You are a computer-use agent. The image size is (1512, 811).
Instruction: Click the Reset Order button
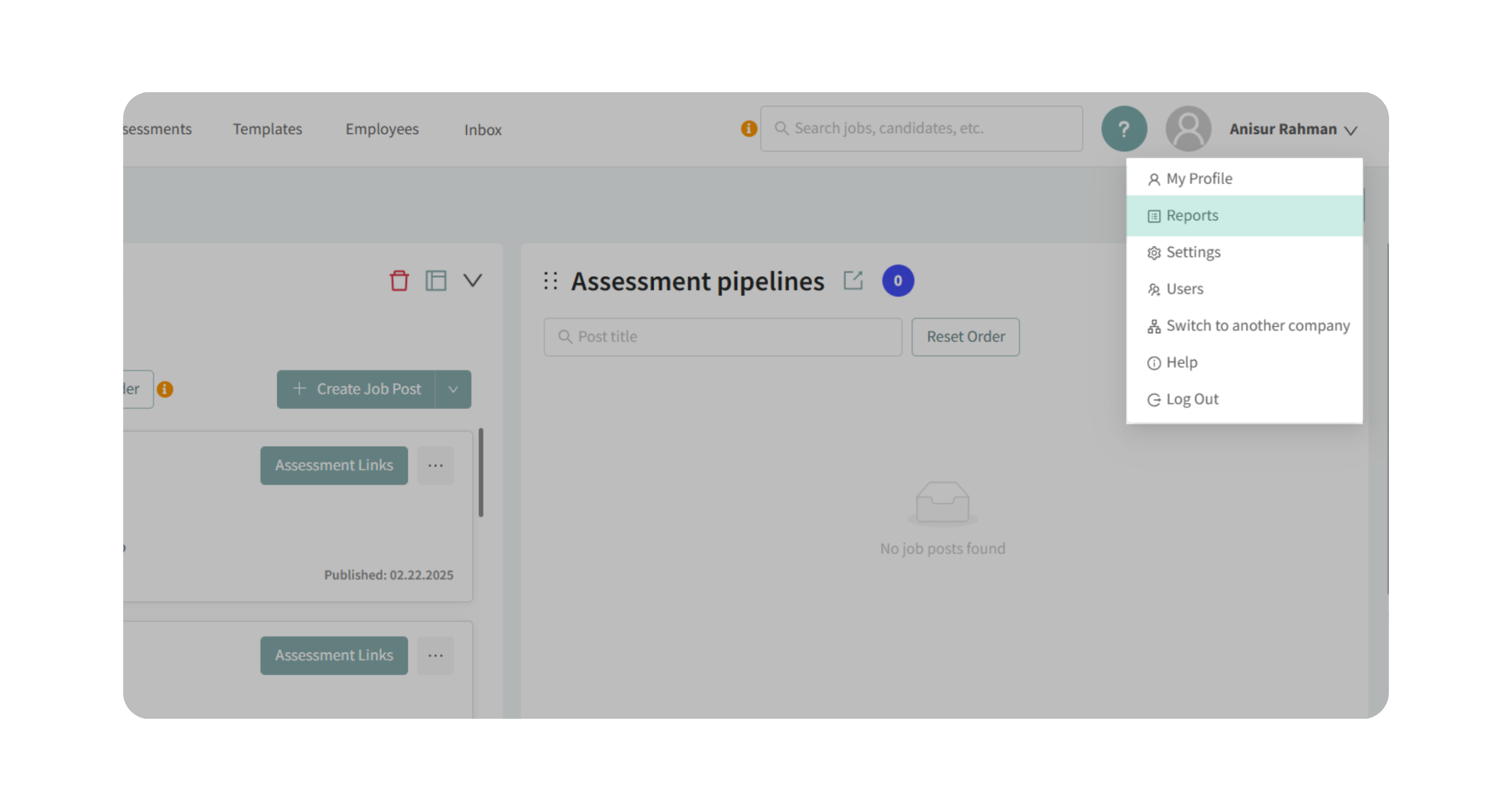click(965, 337)
